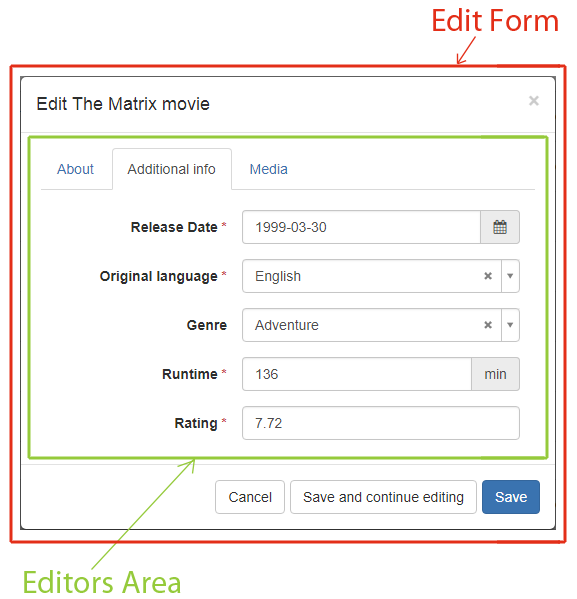Switch to the About tab
Screen dimensions: 577x599
(75, 169)
